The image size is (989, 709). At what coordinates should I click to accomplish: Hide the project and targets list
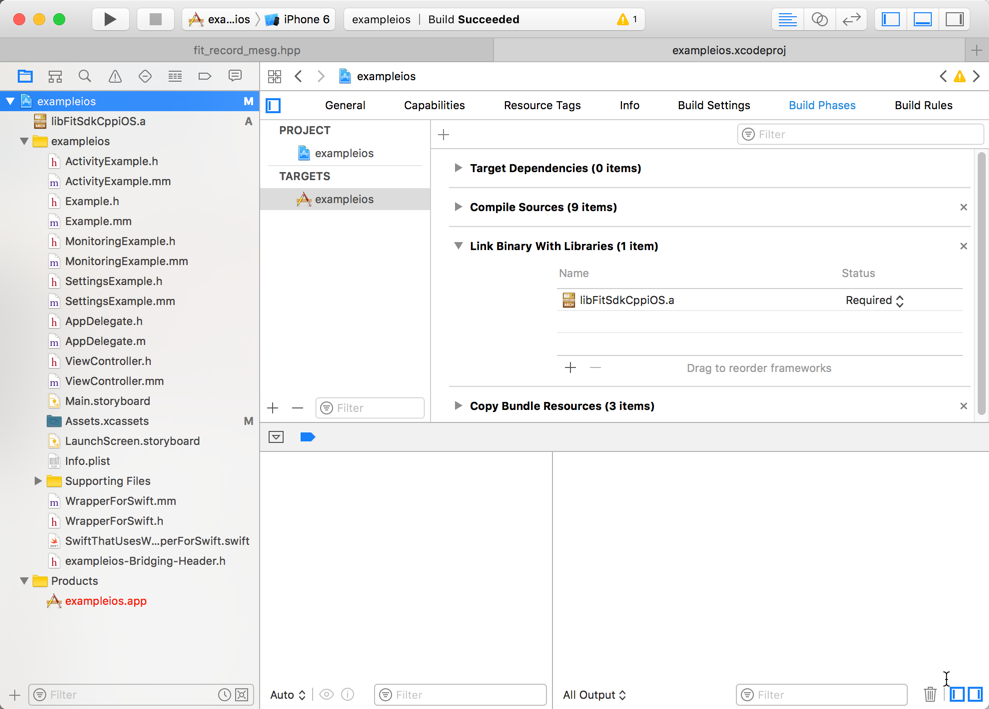[273, 105]
